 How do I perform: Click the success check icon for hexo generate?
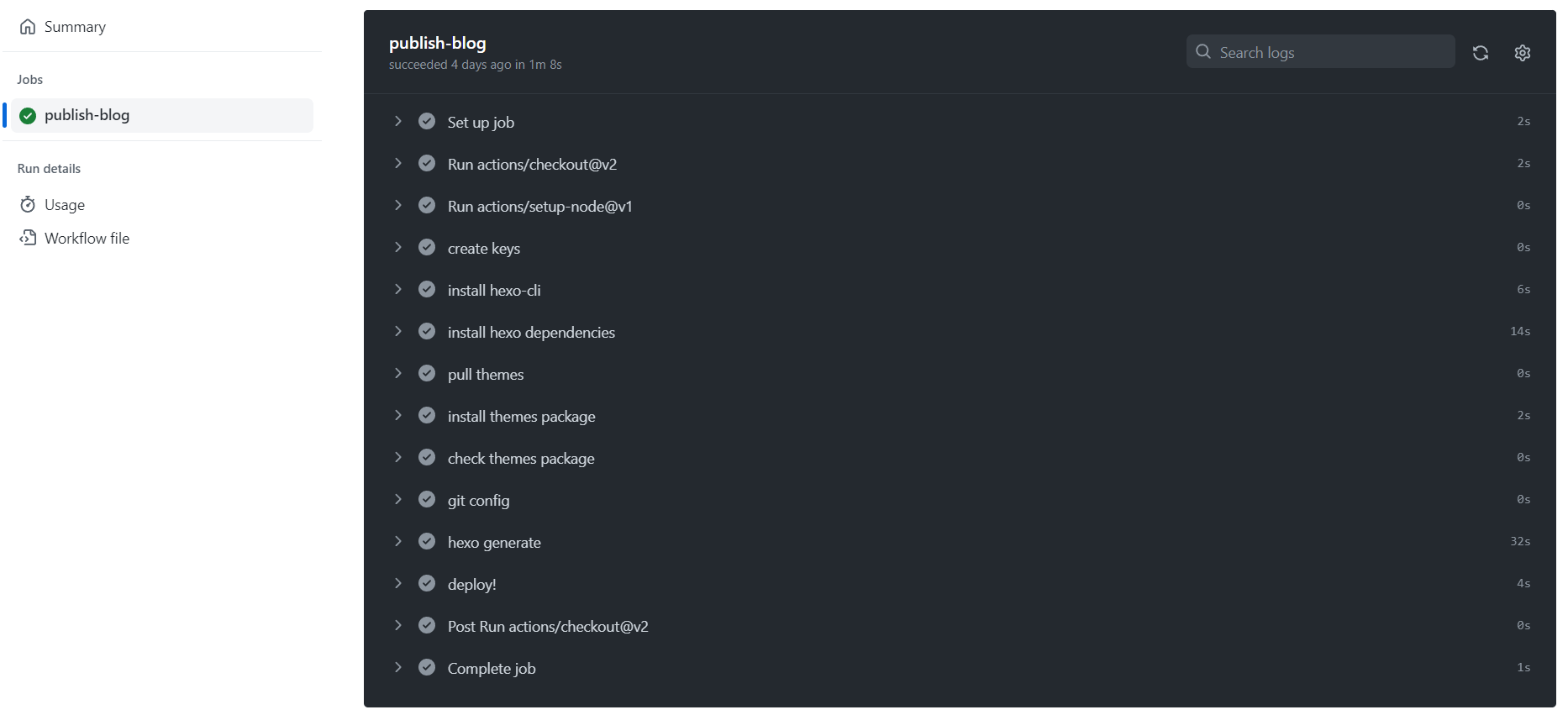(427, 542)
